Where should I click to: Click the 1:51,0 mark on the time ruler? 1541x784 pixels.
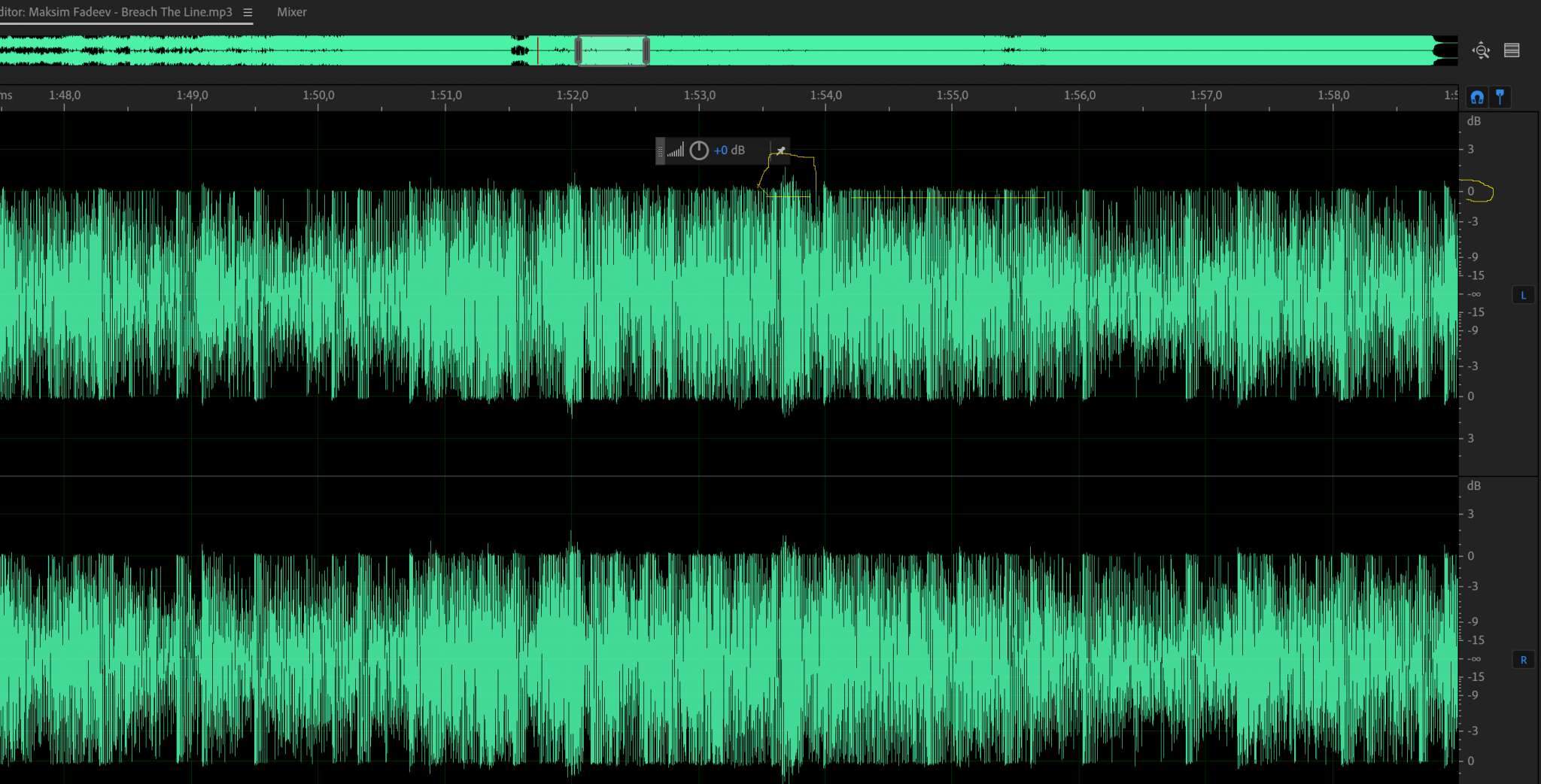(445, 96)
